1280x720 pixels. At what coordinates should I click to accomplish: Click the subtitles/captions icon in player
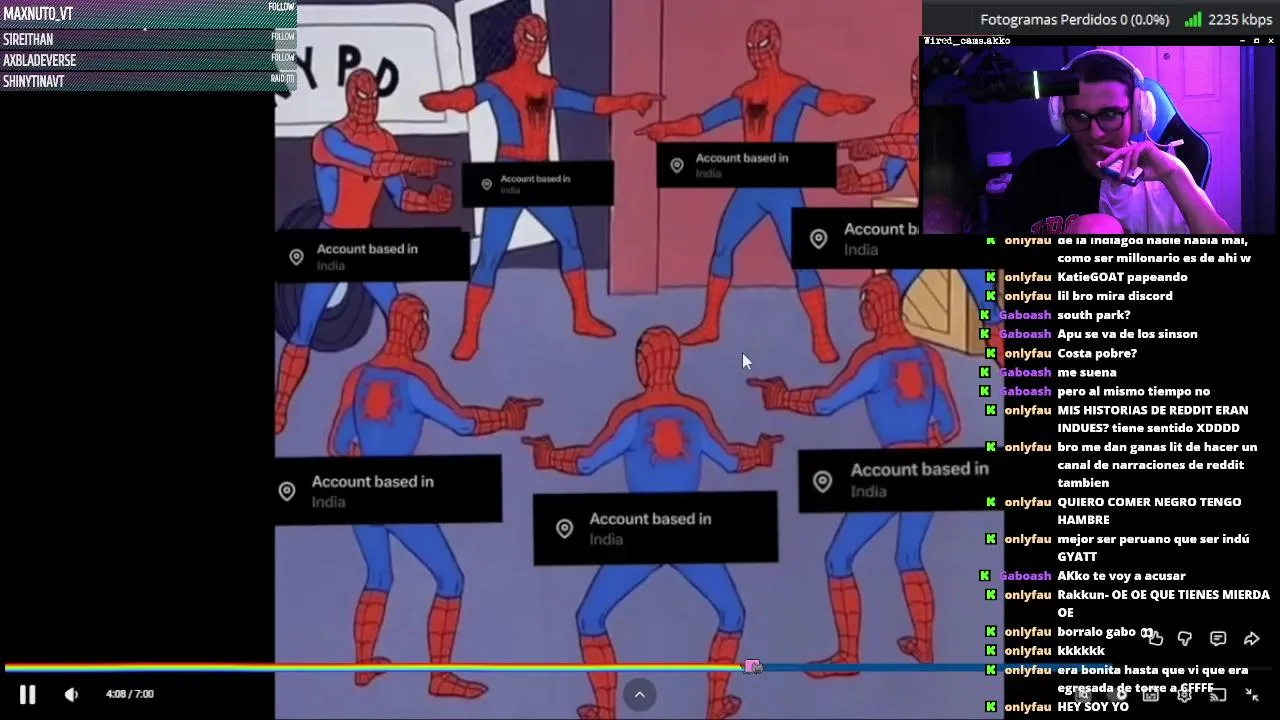coord(1151,694)
